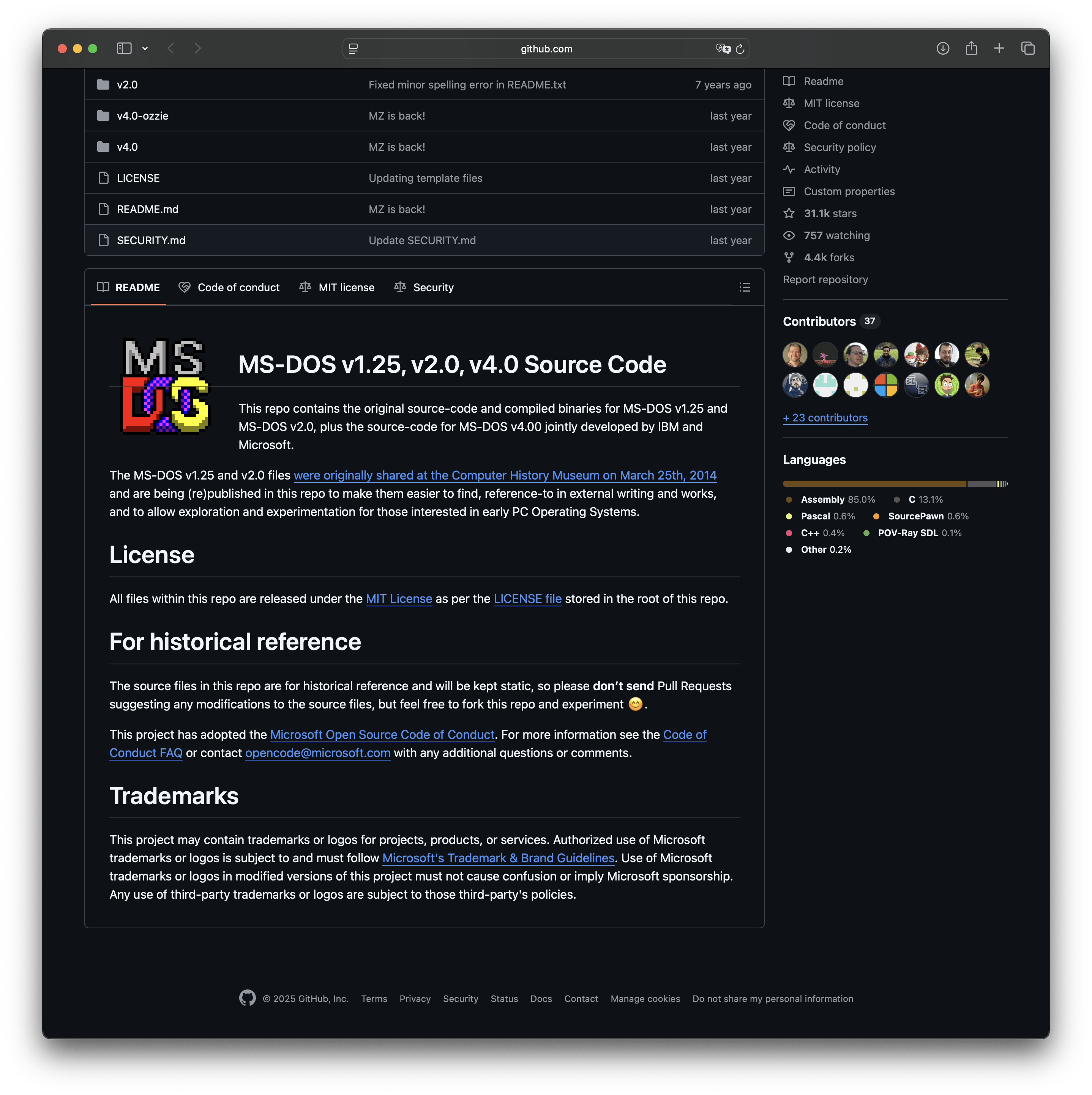The image size is (1092, 1095).
Task: Click Manage cookies in footer
Action: pos(645,1000)
